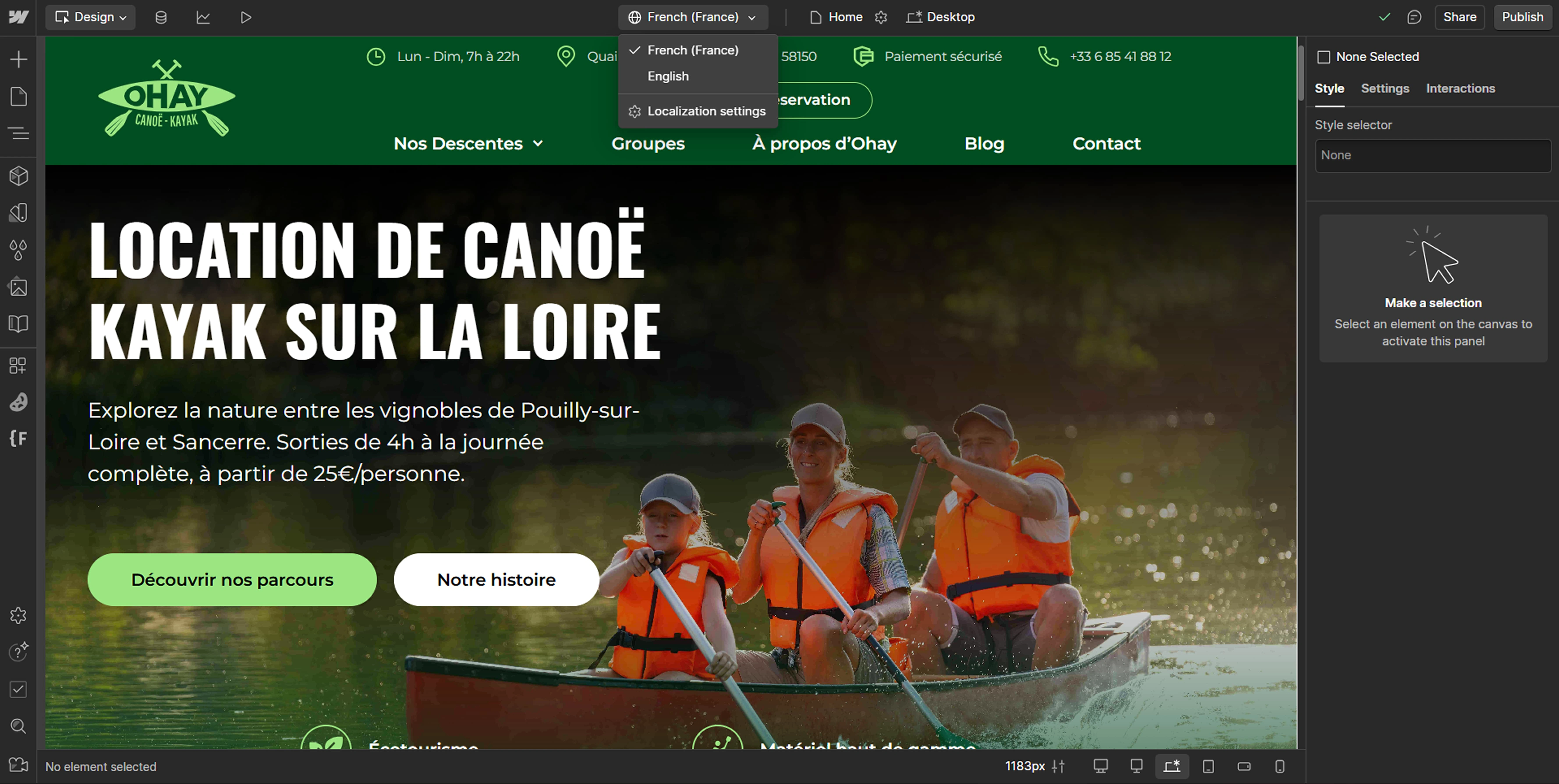Switch to largest desktop breakpoint icon

tap(1101, 766)
